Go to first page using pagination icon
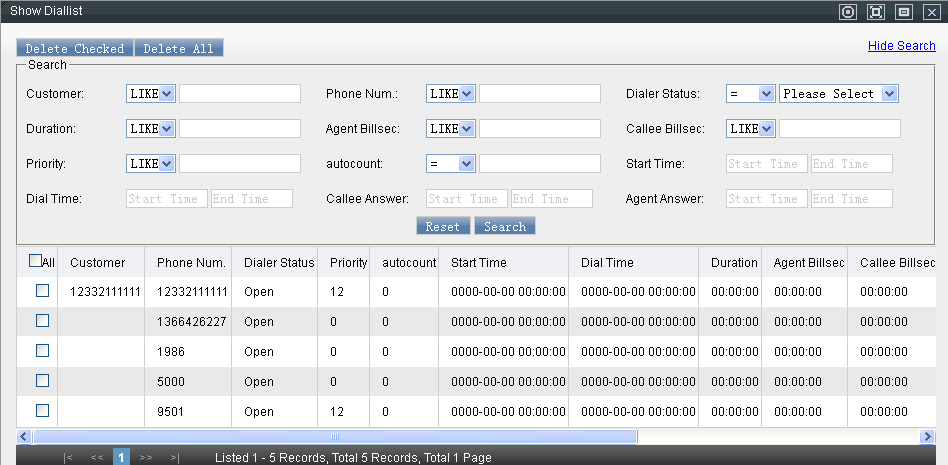This screenshot has height=465, width=948. (68, 458)
